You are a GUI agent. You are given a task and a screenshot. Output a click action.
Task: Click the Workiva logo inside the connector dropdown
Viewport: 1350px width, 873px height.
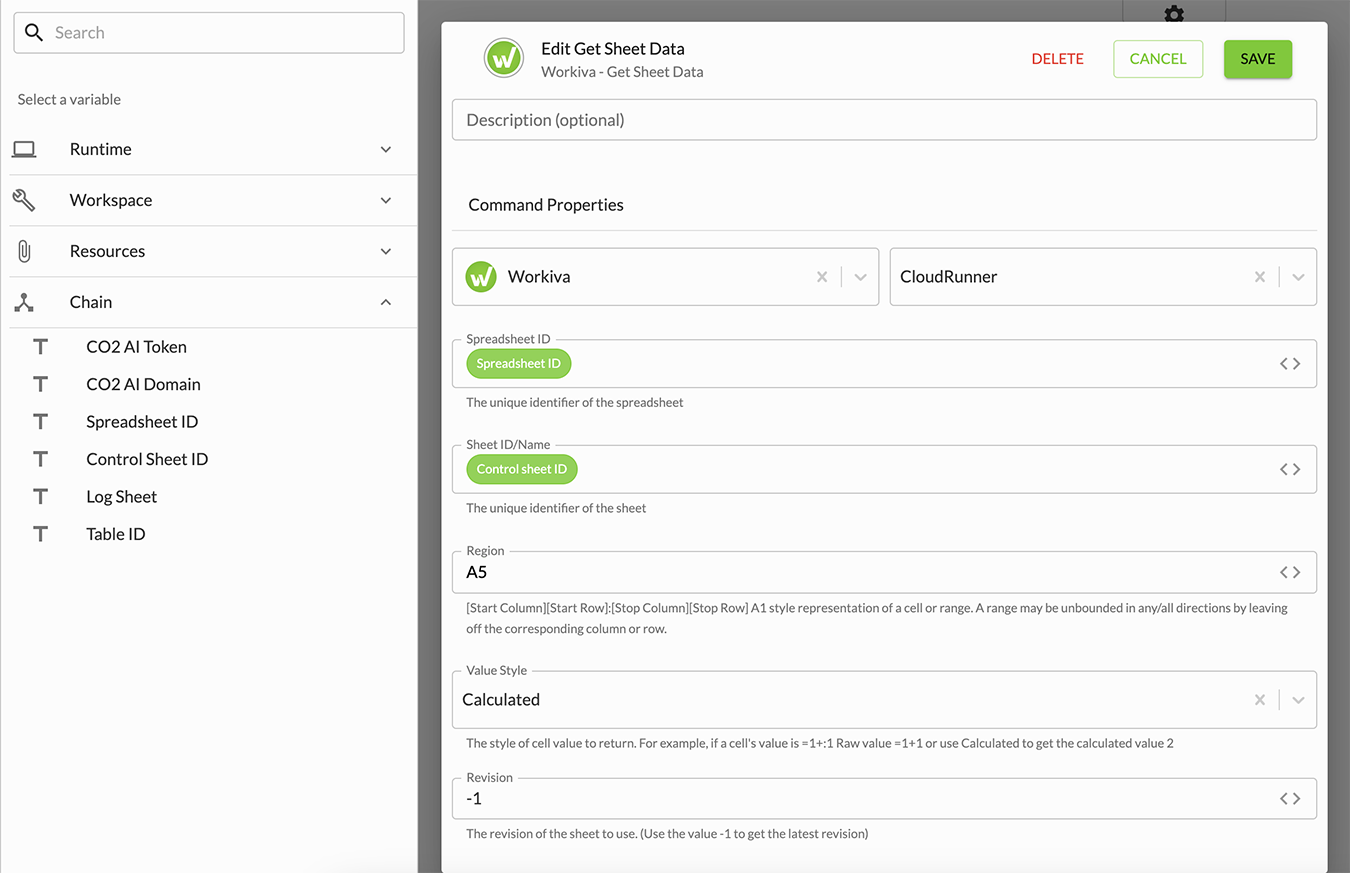(x=481, y=277)
